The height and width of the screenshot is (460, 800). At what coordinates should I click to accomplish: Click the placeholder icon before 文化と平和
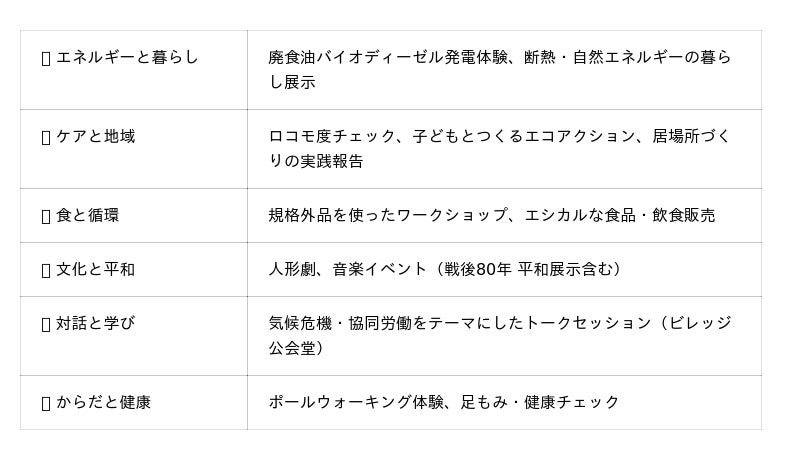click(x=45, y=270)
